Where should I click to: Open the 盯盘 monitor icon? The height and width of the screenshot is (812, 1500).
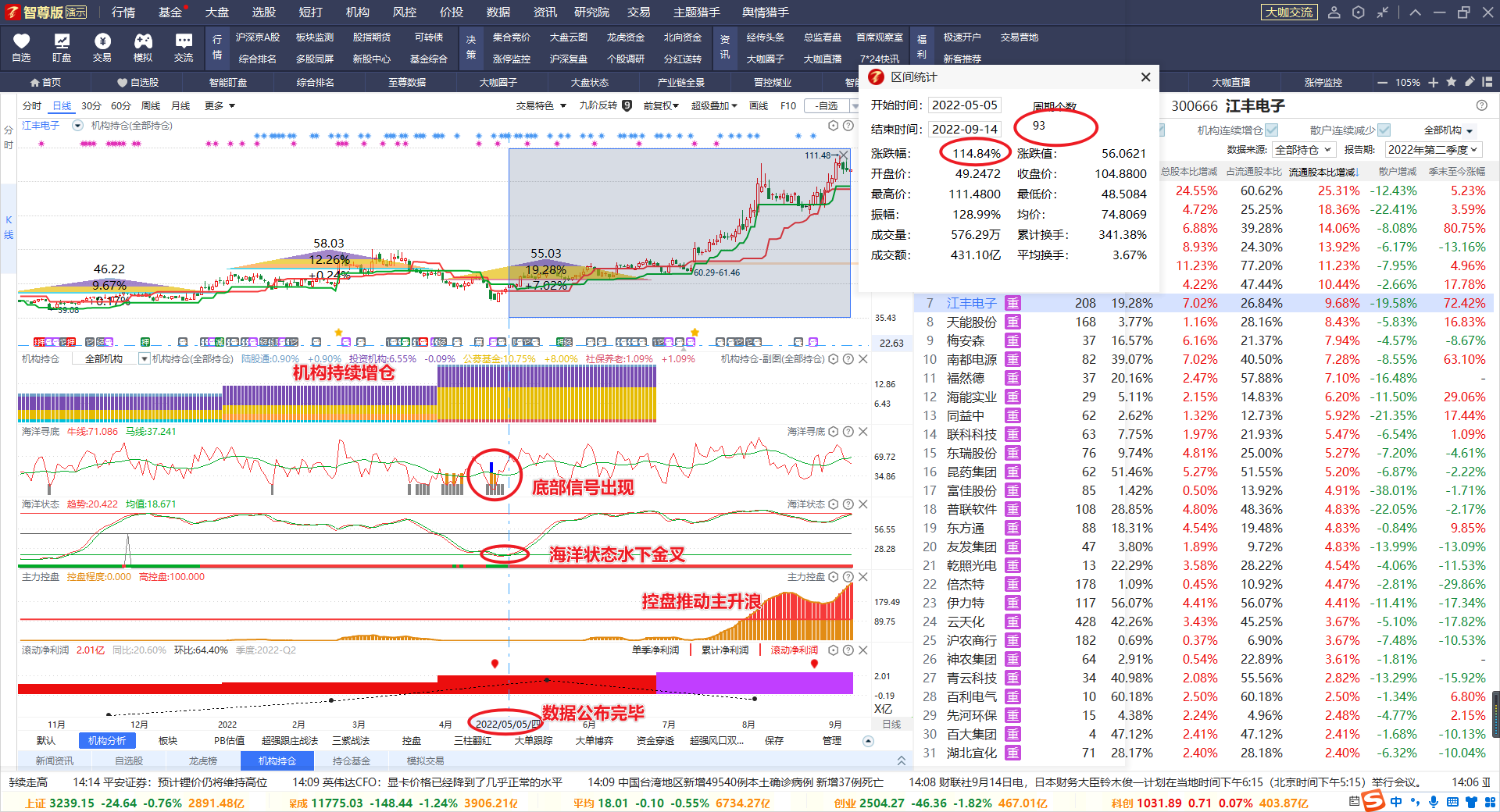pos(62,48)
